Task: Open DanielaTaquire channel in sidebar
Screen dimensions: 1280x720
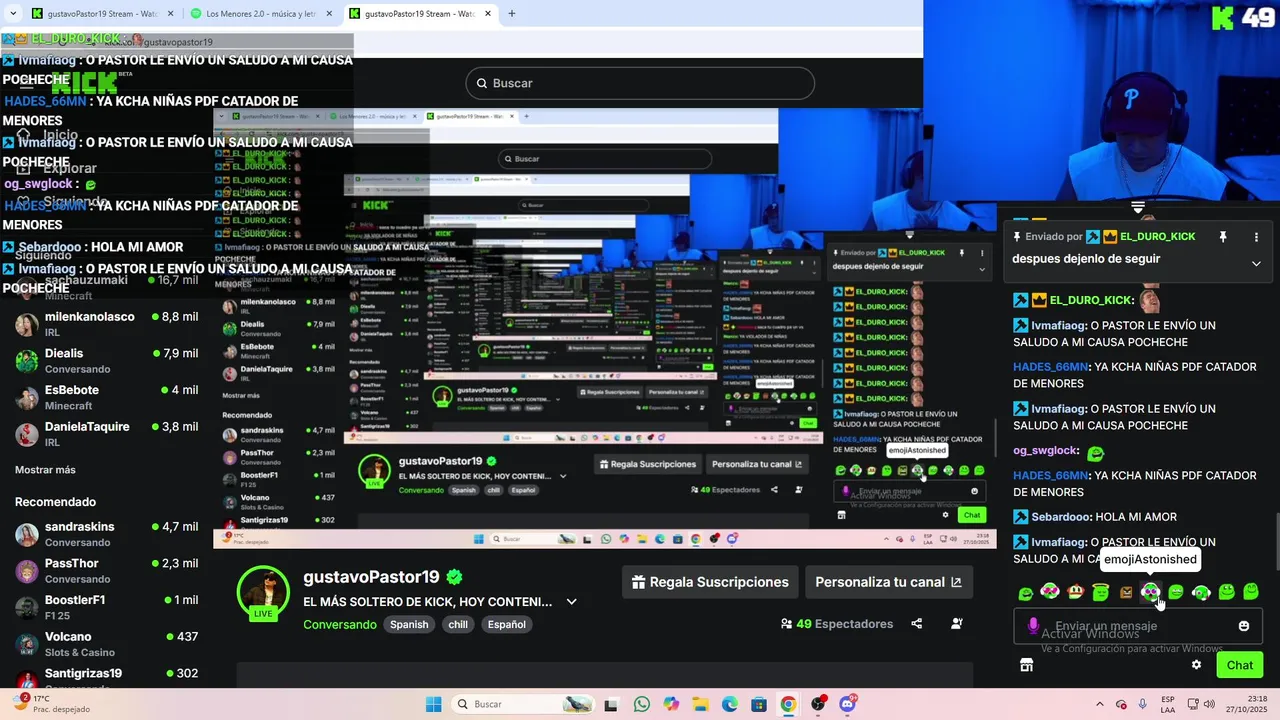Action: point(106,434)
